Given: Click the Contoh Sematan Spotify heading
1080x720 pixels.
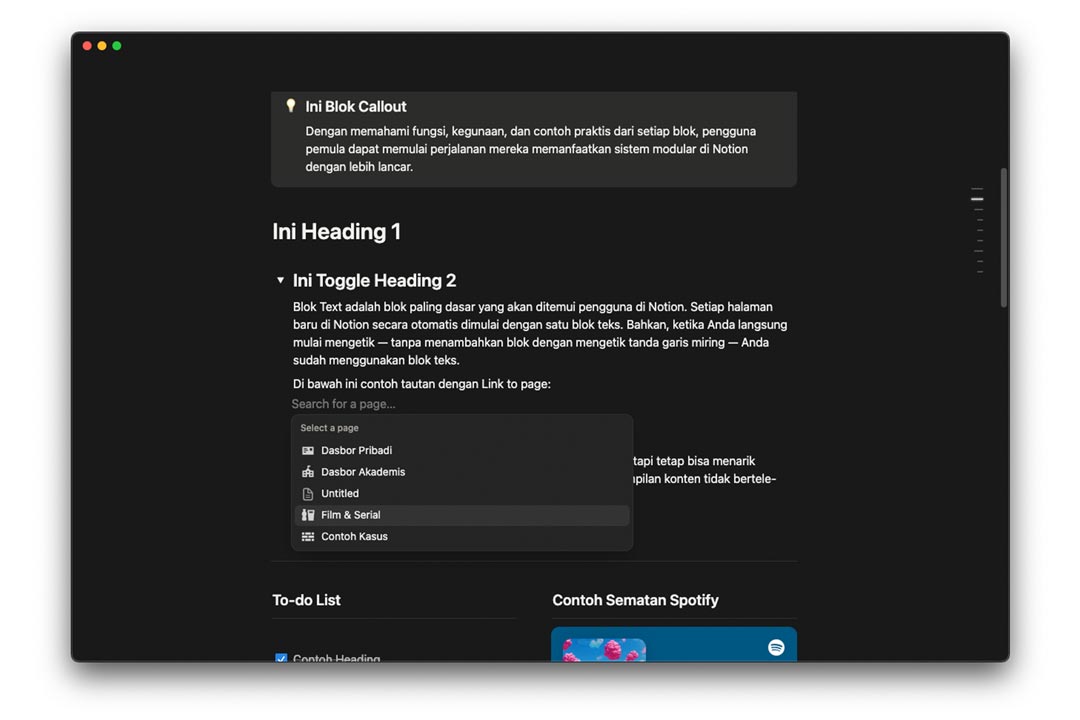Looking at the screenshot, I should pos(635,600).
